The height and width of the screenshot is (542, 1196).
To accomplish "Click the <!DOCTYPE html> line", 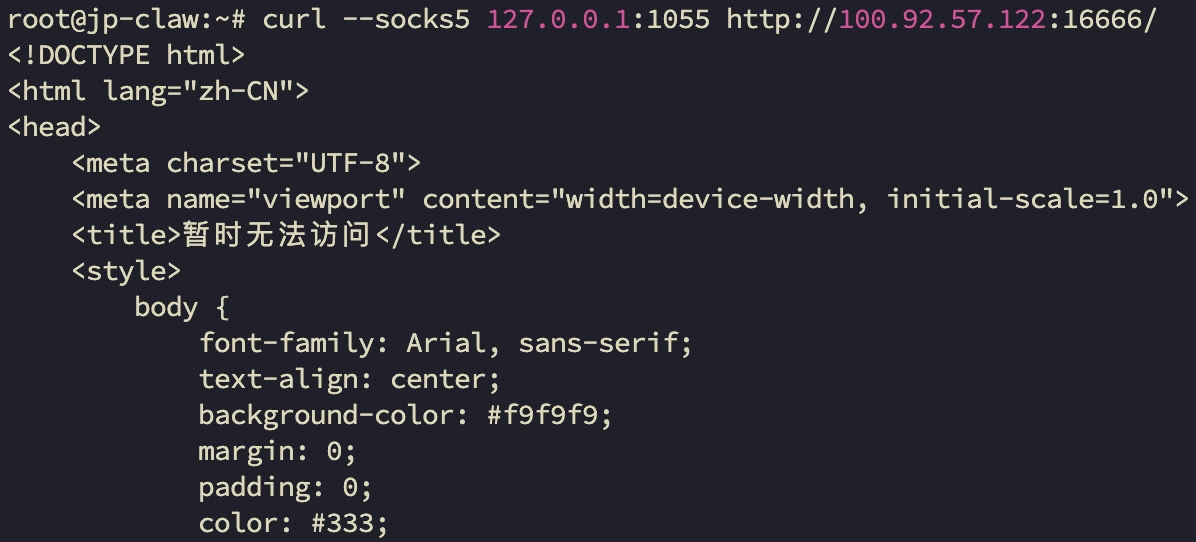I will point(126,55).
